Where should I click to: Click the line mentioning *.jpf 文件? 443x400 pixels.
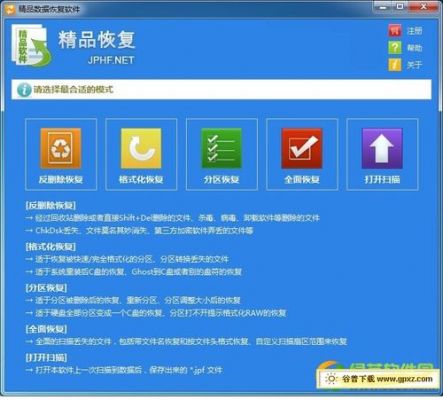point(124,370)
